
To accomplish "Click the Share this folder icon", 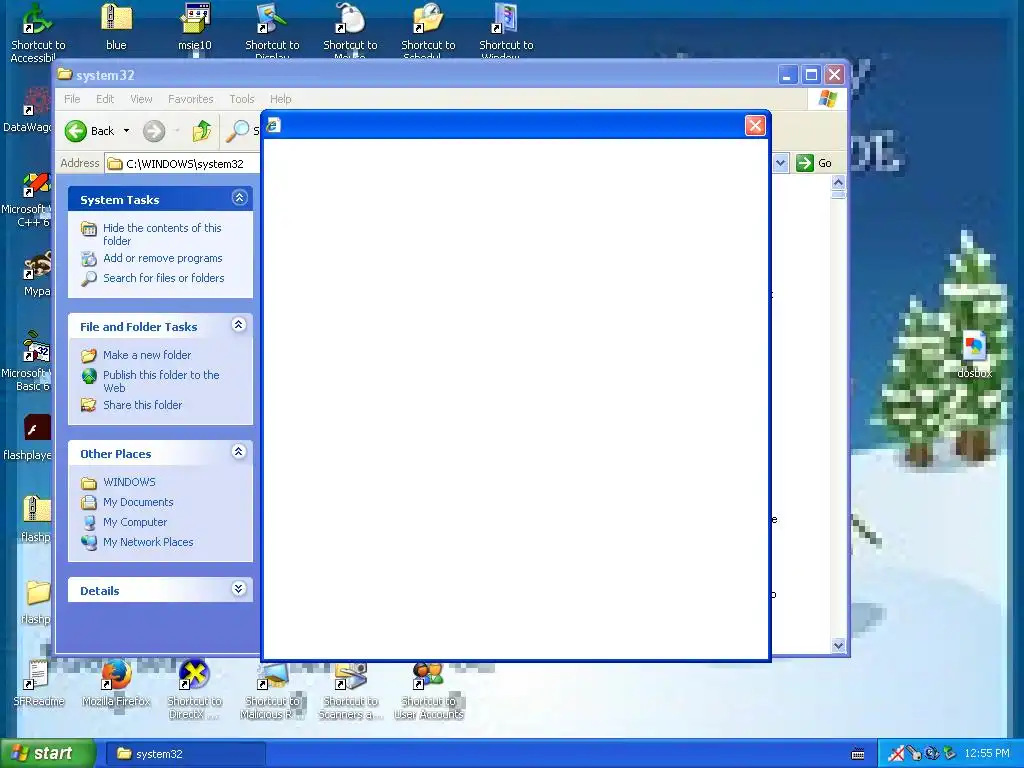I will [x=89, y=405].
